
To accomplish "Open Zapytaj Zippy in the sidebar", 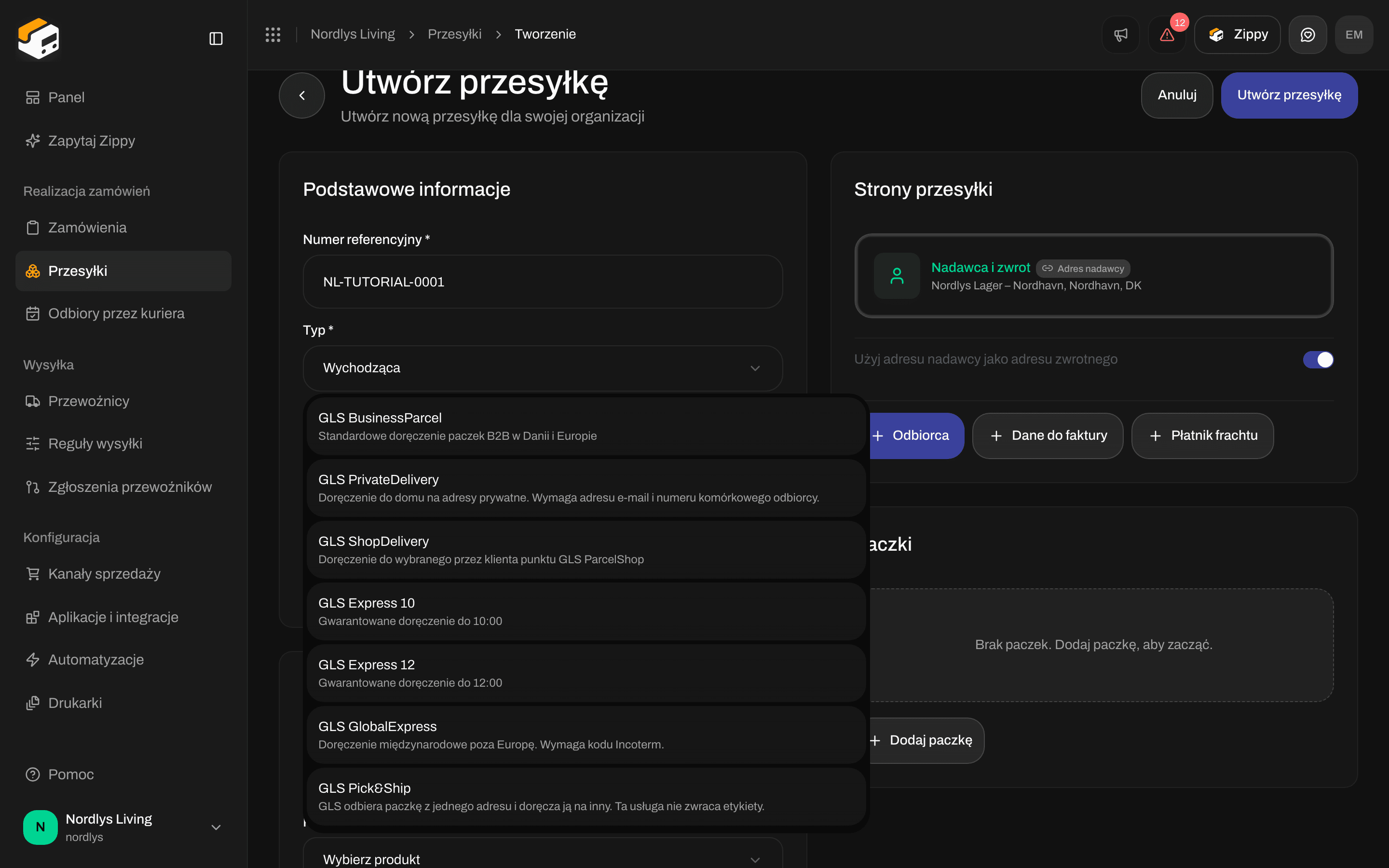I will [x=123, y=141].
